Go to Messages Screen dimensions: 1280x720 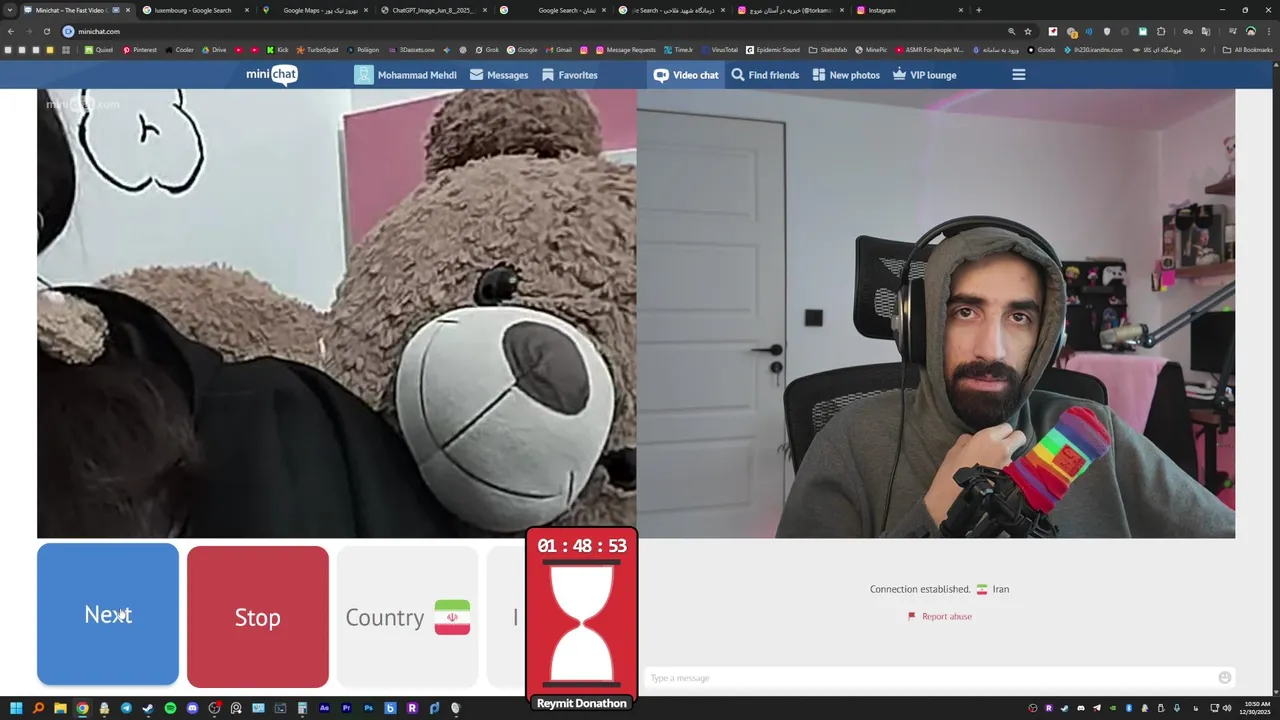pos(499,75)
